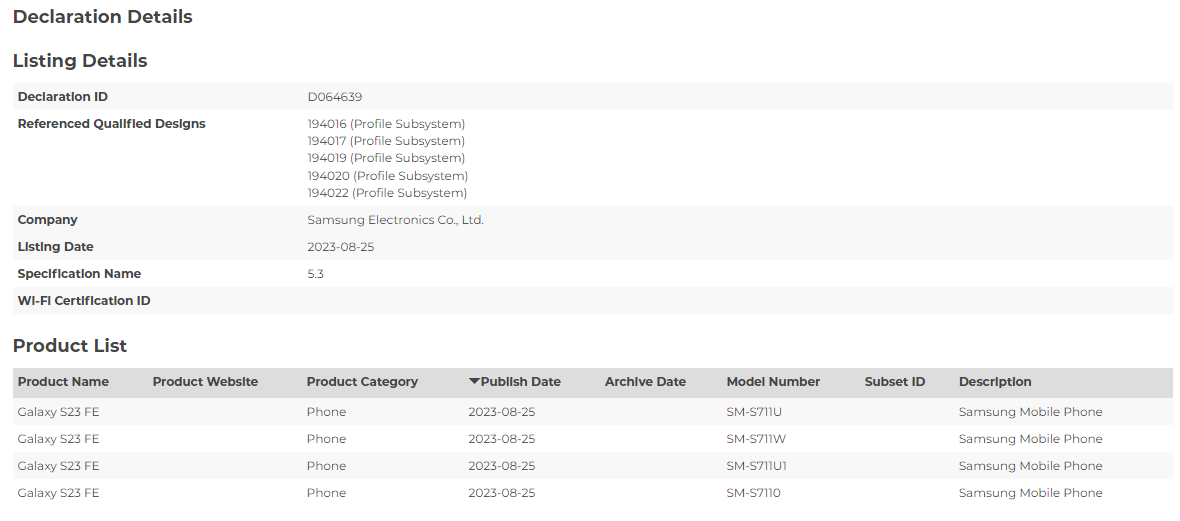
Task: Click the 194020 Profile Subsystem entry
Action: pos(387,176)
